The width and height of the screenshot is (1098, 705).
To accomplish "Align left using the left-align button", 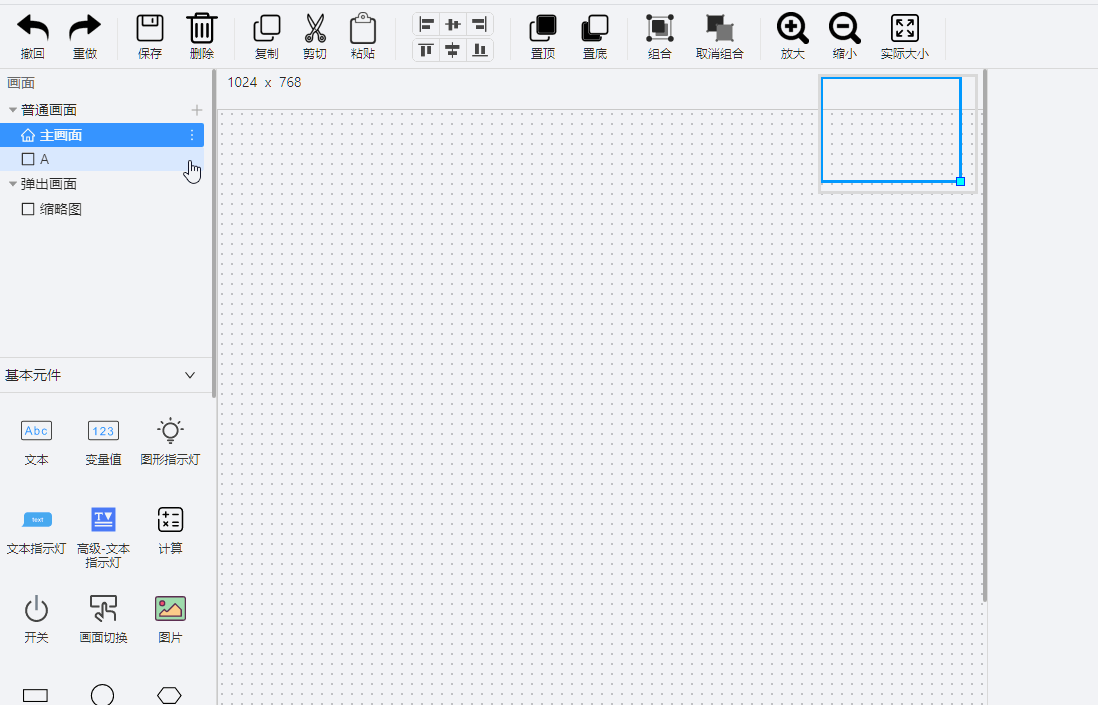I will click(427, 24).
